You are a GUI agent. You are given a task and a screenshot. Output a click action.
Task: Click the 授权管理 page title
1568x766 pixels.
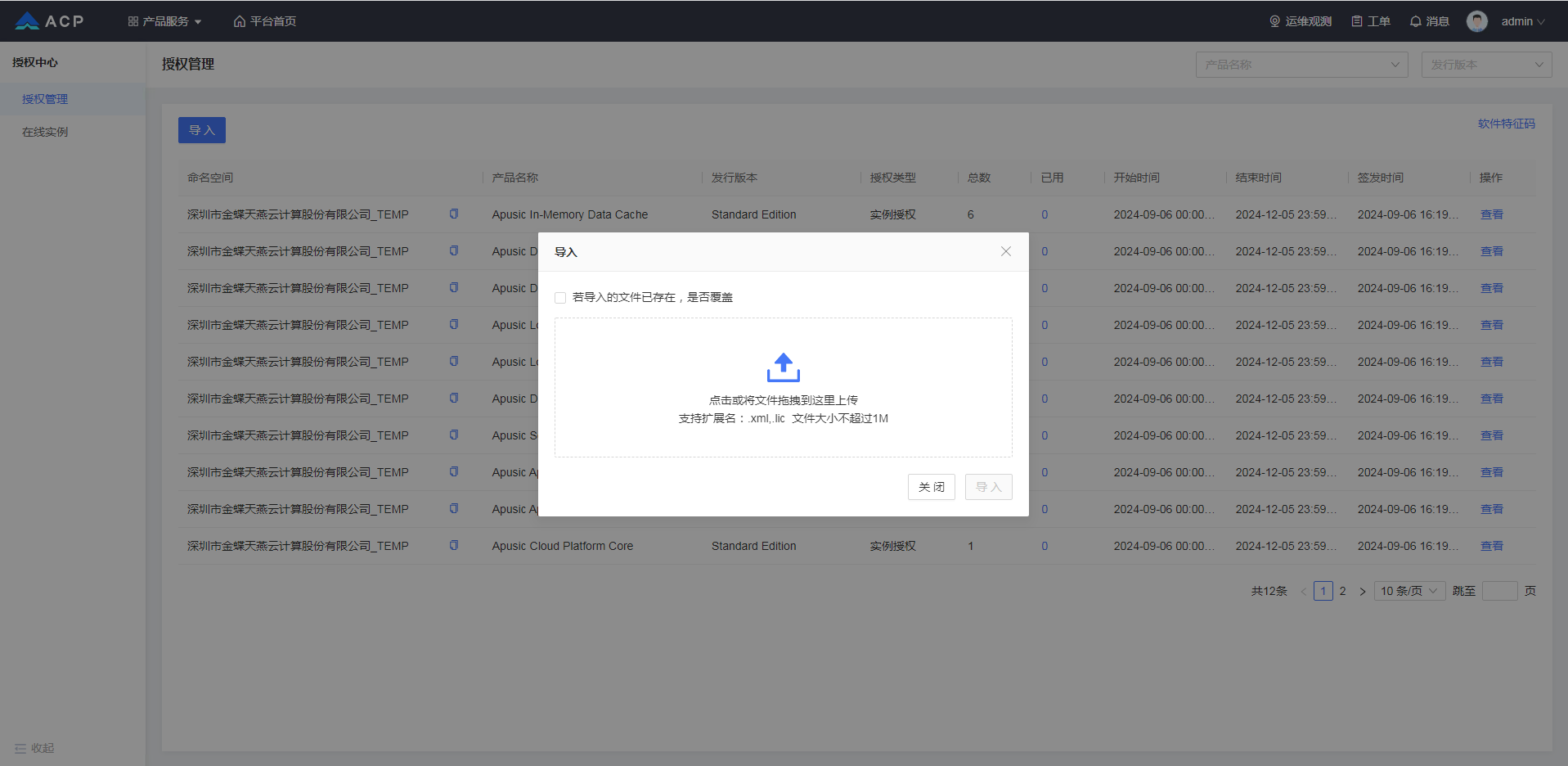click(x=188, y=64)
